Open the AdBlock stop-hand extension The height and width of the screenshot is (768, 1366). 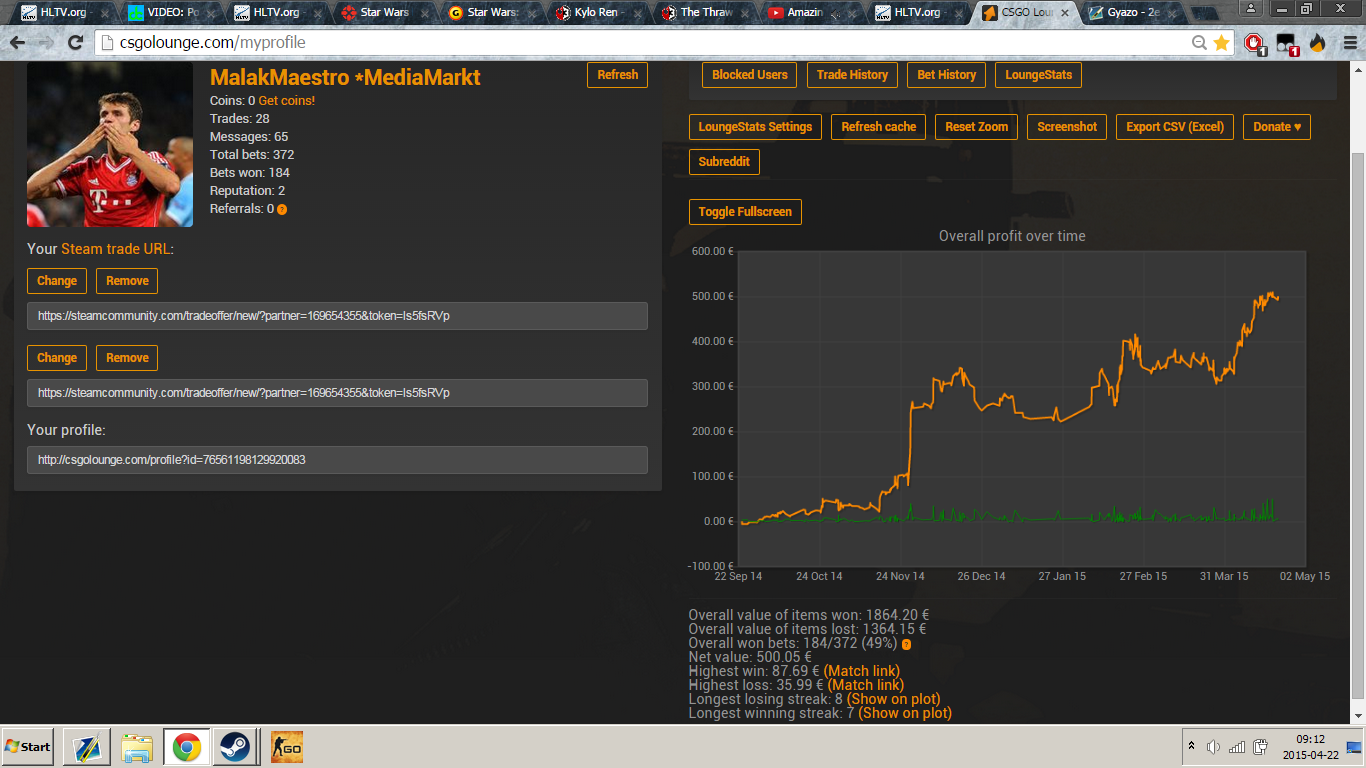click(x=1254, y=43)
